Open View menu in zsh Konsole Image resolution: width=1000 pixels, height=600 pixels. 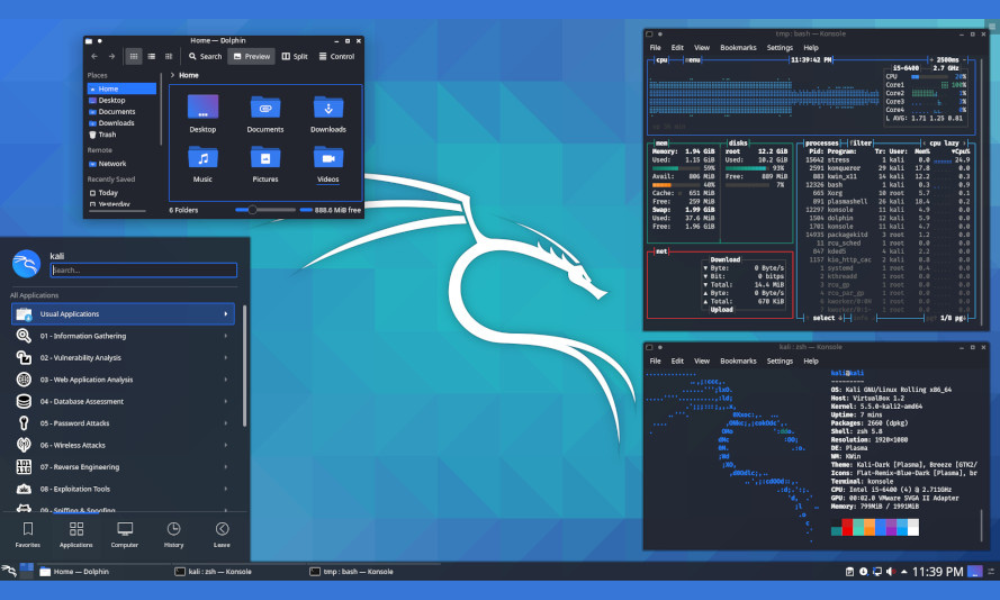(x=702, y=361)
